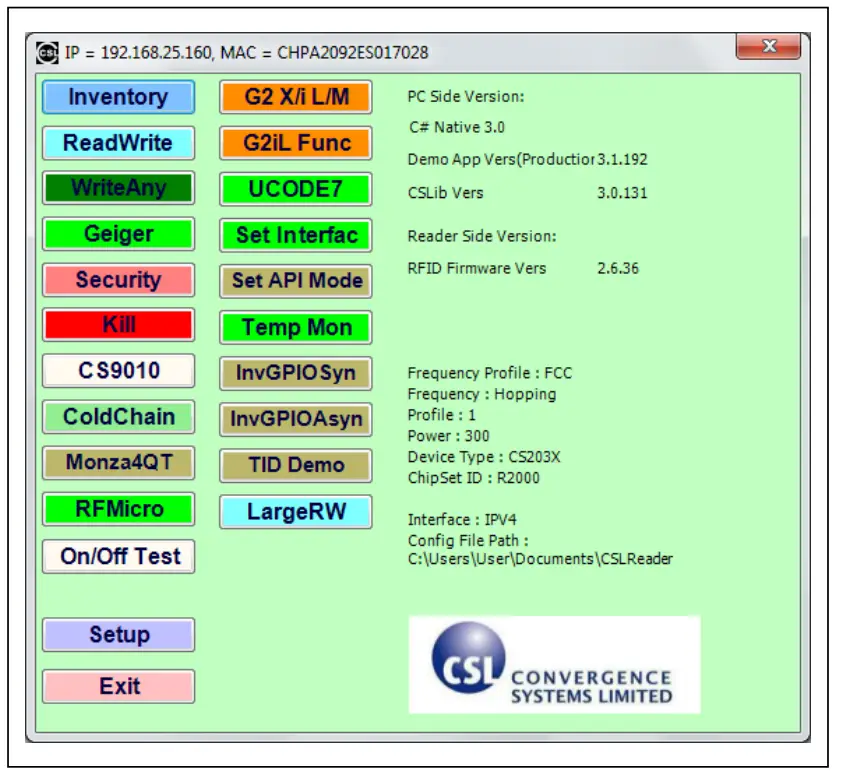Open the Setup screen
Image resolution: width=849 pixels, height=773 pixels.
tap(117, 634)
